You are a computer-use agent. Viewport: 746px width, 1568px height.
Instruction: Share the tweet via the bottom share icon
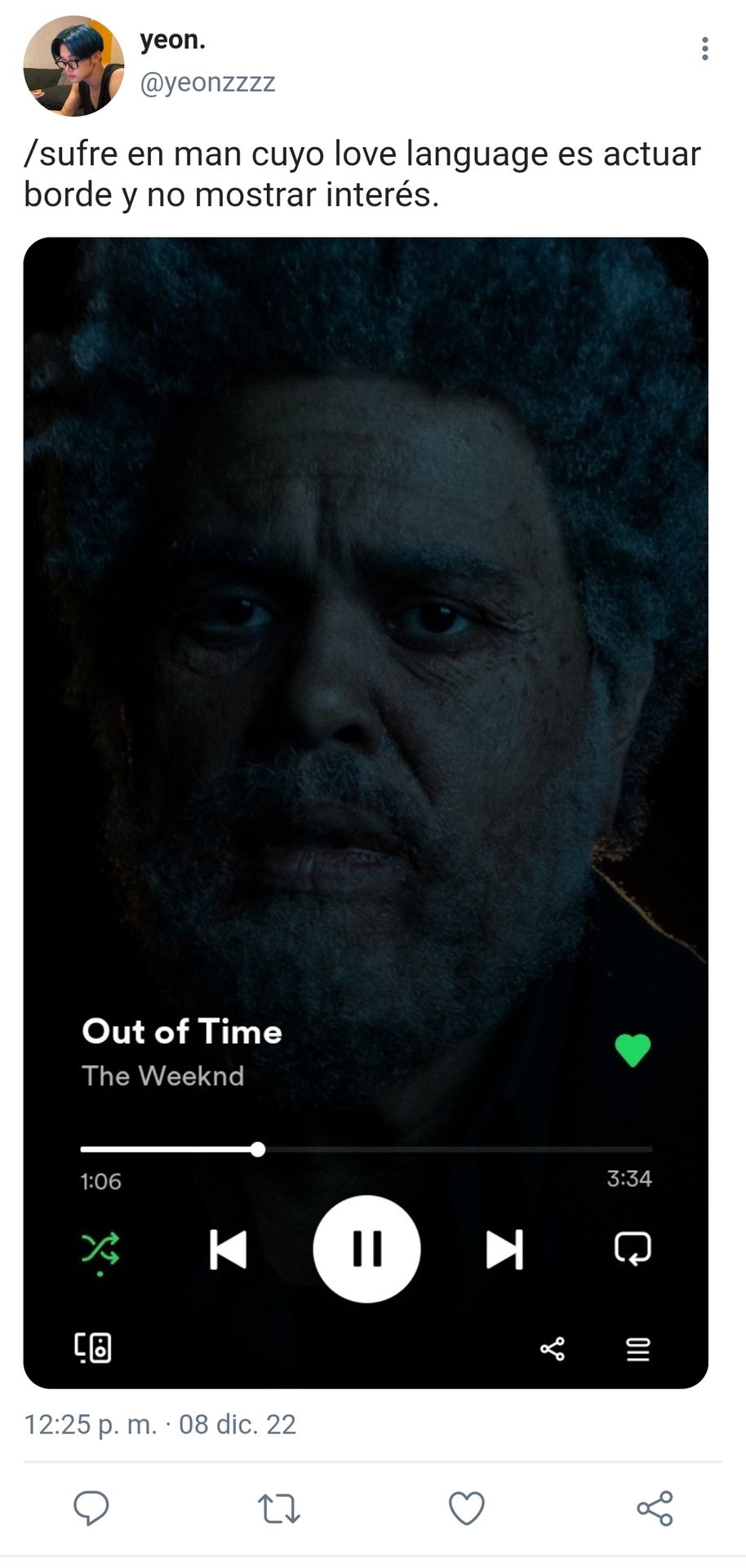point(655,1508)
